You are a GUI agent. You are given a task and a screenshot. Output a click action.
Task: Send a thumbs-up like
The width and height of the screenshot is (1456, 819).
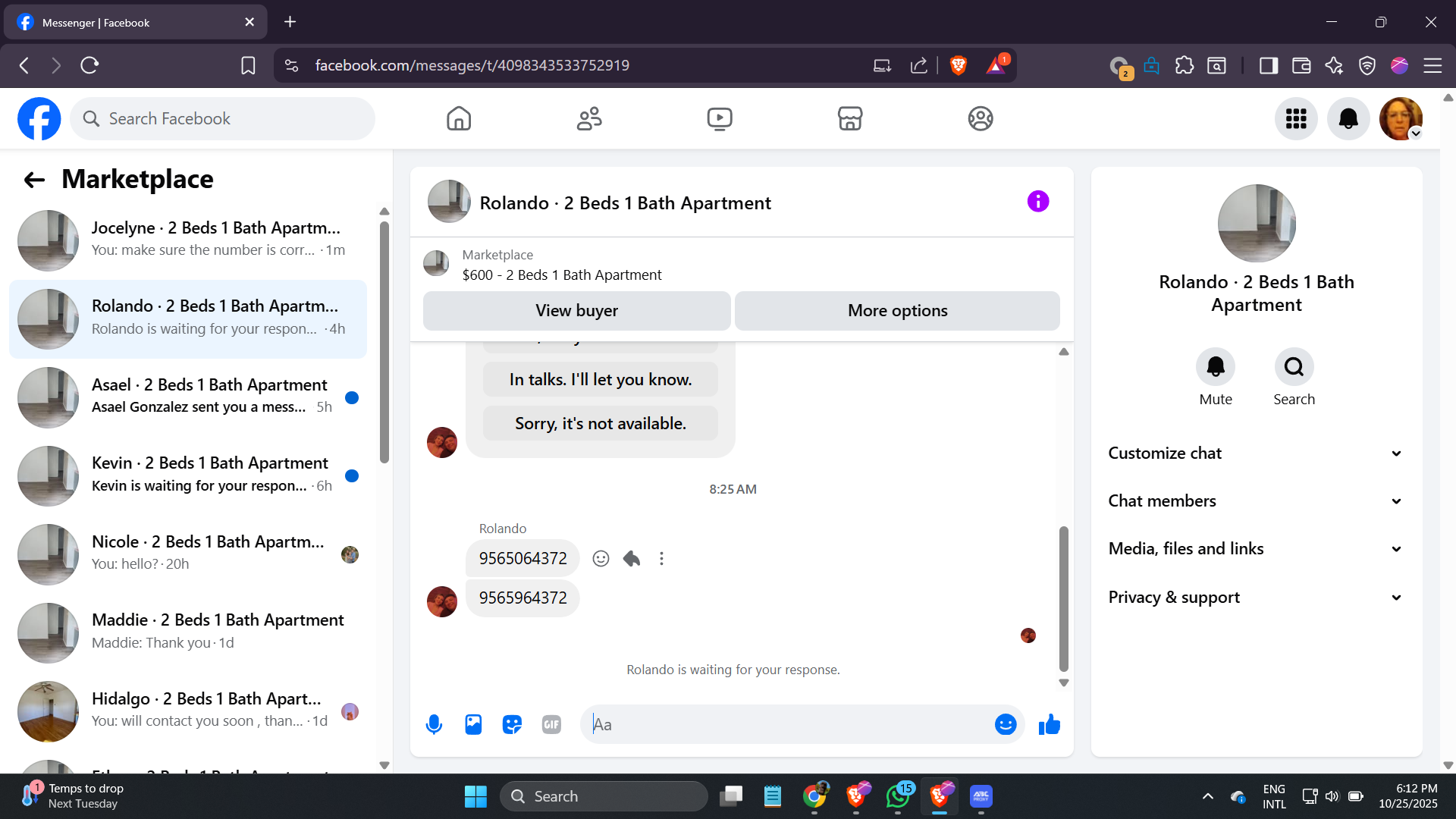(1050, 725)
